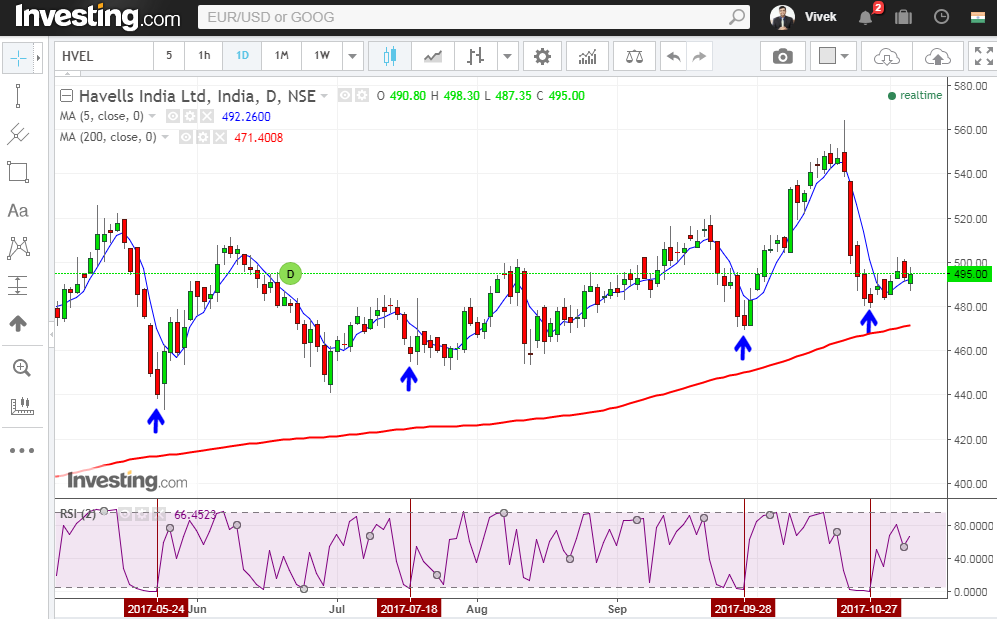Image resolution: width=997 pixels, height=619 pixels.
Task: Open MA (5, close, 0) dropdown arrow
Action: (152, 116)
